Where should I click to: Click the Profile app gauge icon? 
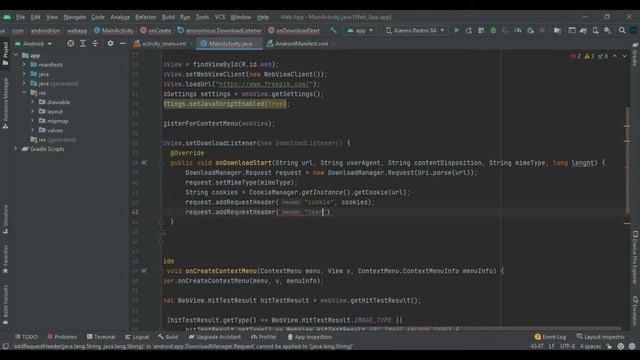[518, 30]
